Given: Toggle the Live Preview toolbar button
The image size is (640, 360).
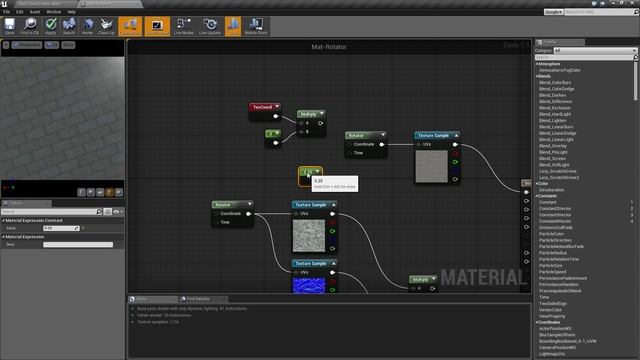Looking at the screenshot, I should click(157, 26).
